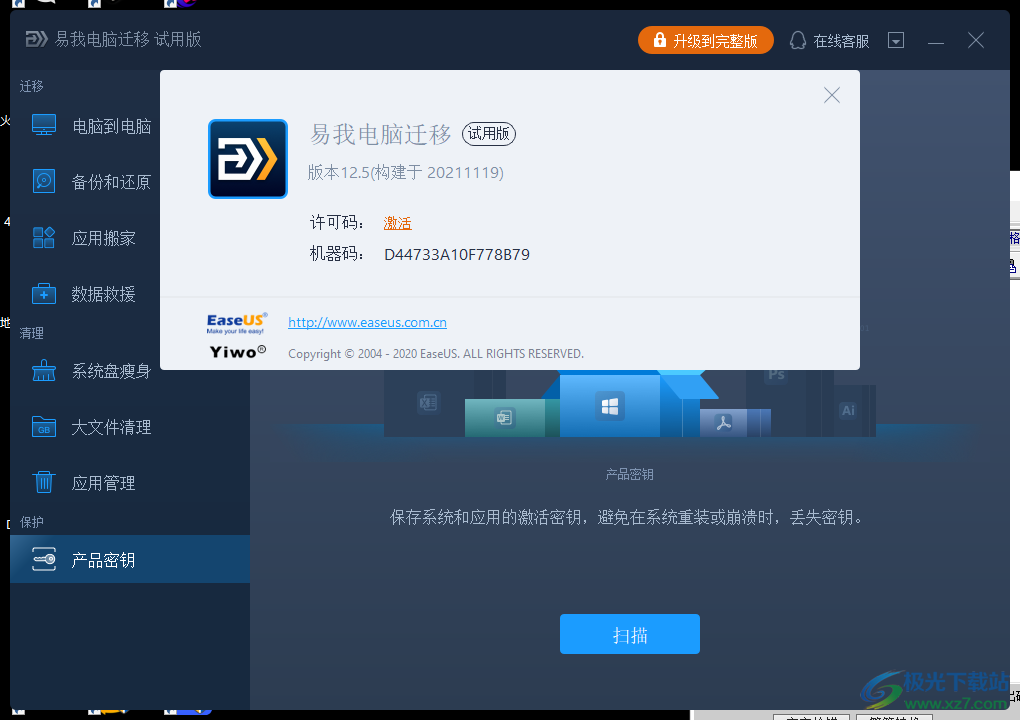Select the 系统盘瘦身 system disk cleanup icon
Image resolution: width=1020 pixels, height=720 pixels.
pyautogui.click(x=42, y=370)
